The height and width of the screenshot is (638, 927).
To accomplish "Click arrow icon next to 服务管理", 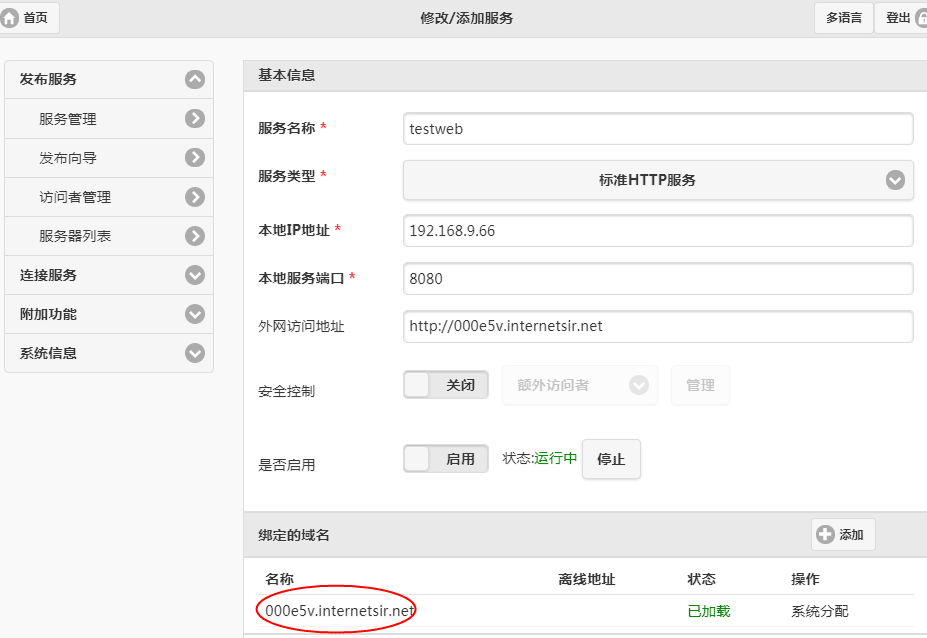I will coord(195,119).
